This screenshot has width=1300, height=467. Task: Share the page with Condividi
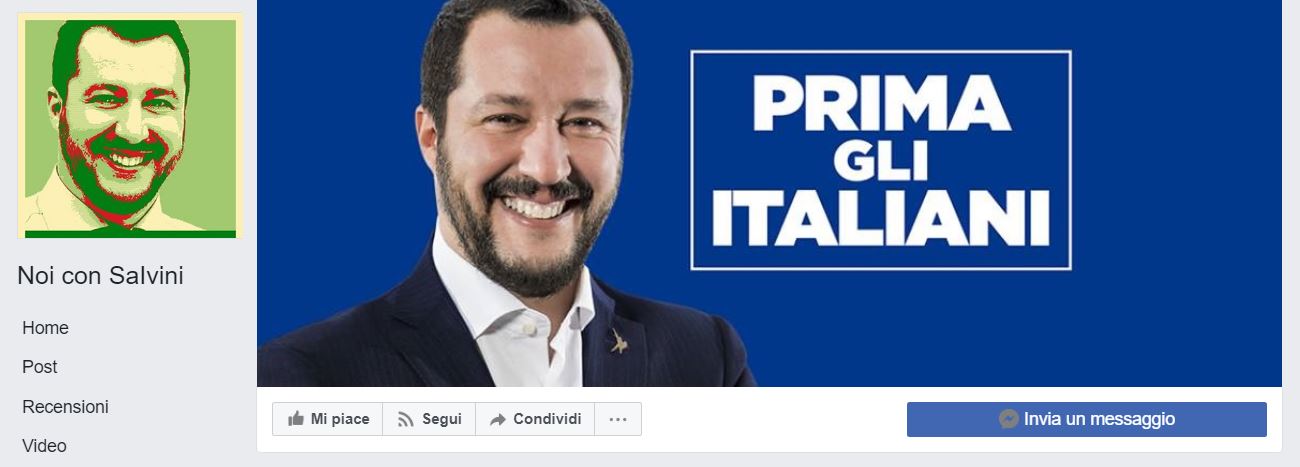click(x=535, y=419)
